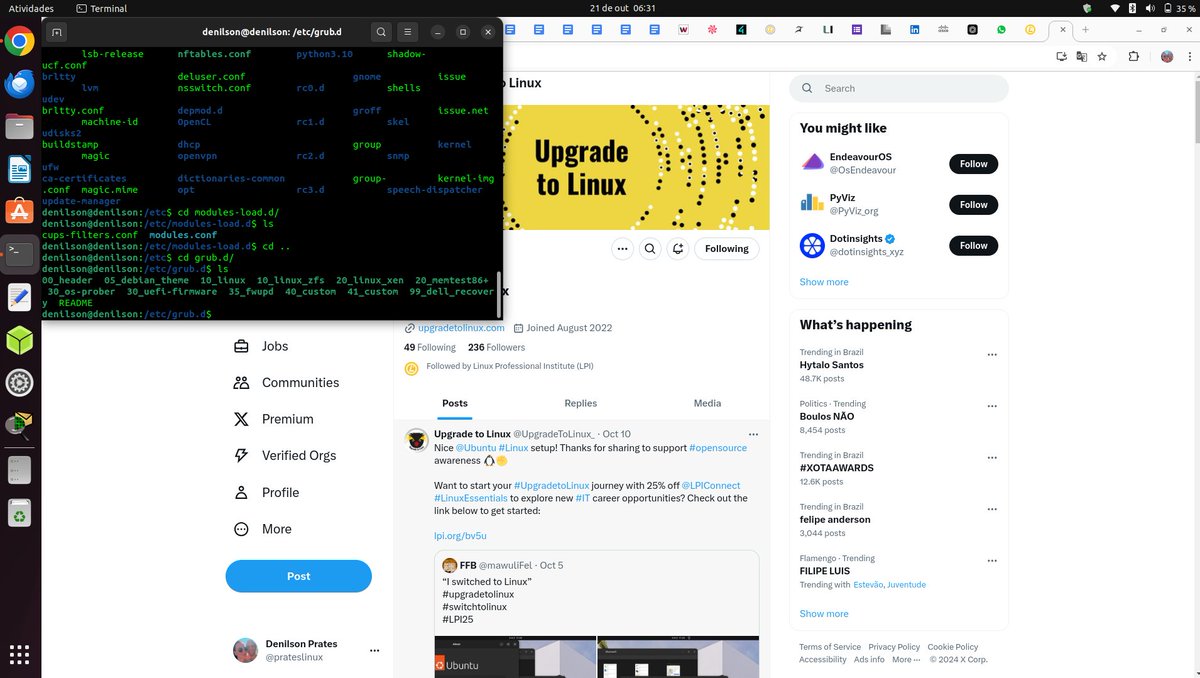
Task: Click the Communities icon in the sidebar
Action: coord(240,382)
